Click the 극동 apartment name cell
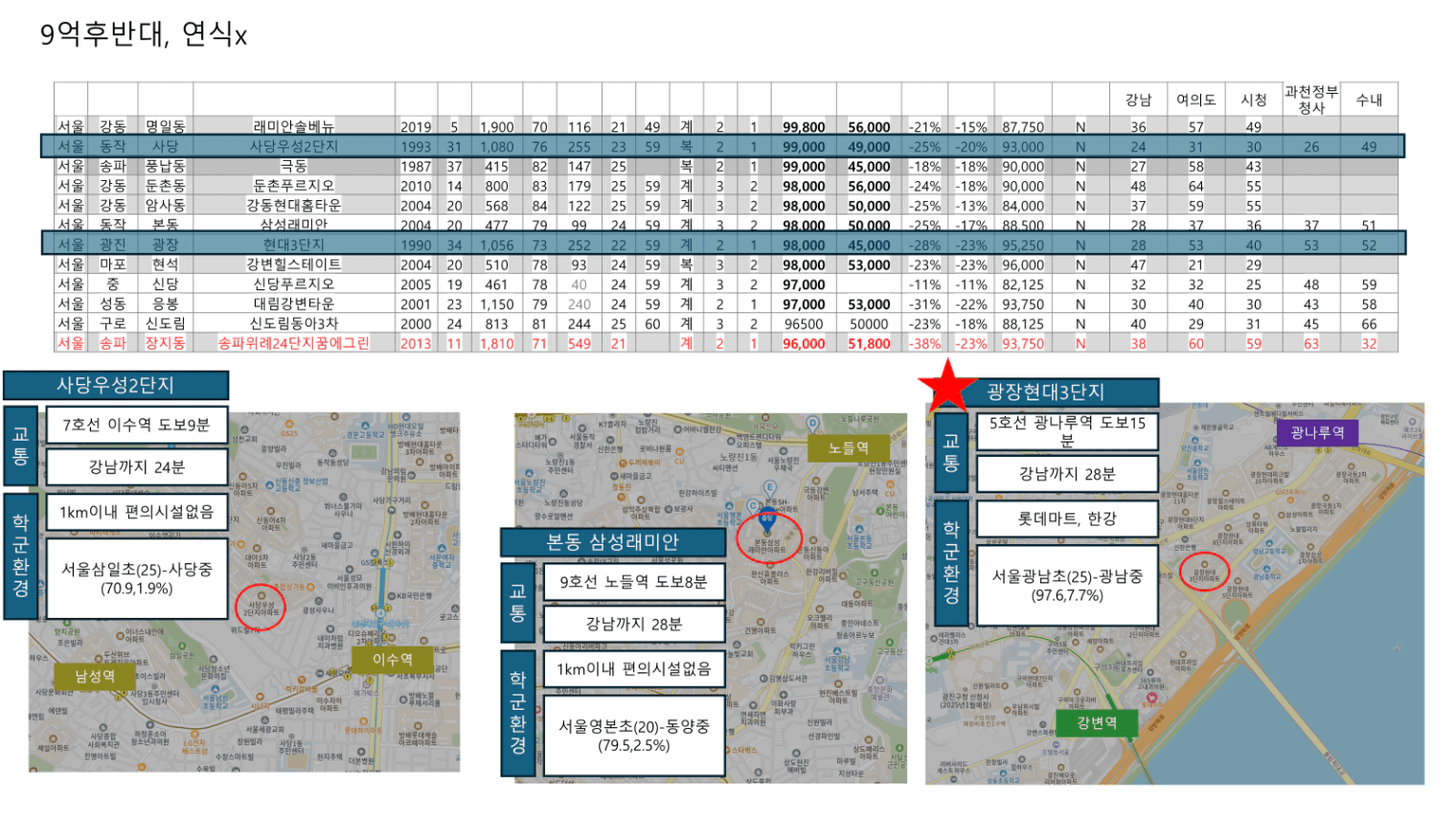Image resolution: width=1456 pixels, height=819 pixels. point(294,166)
